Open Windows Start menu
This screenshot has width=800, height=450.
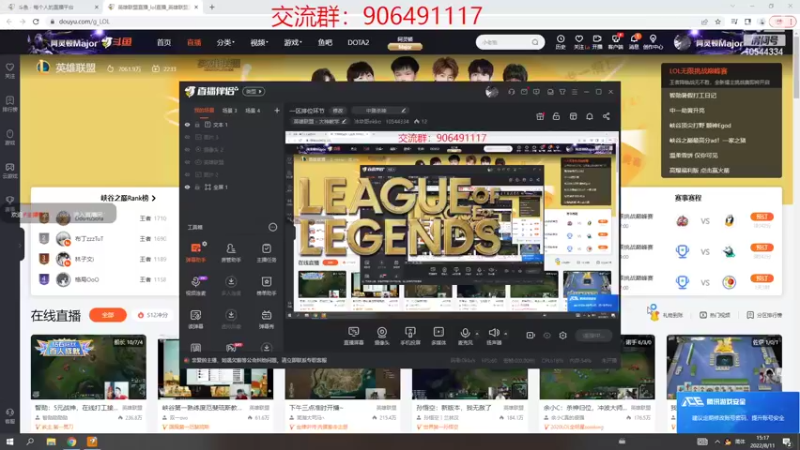pyautogui.click(x=10, y=442)
